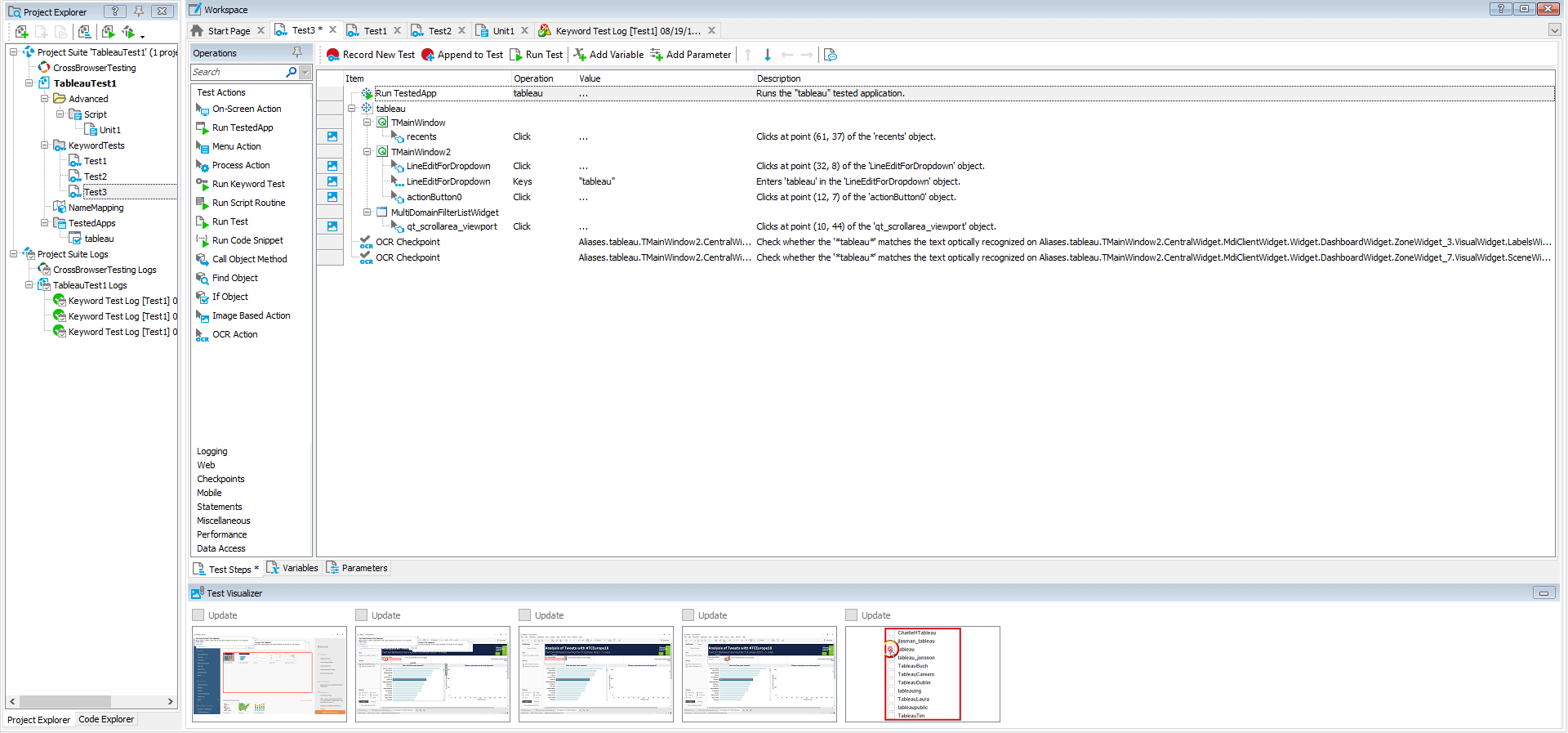Image resolution: width=1568 pixels, height=733 pixels.
Task: Click the add new item icon in Project Explorer
Action: coord(22,32)
